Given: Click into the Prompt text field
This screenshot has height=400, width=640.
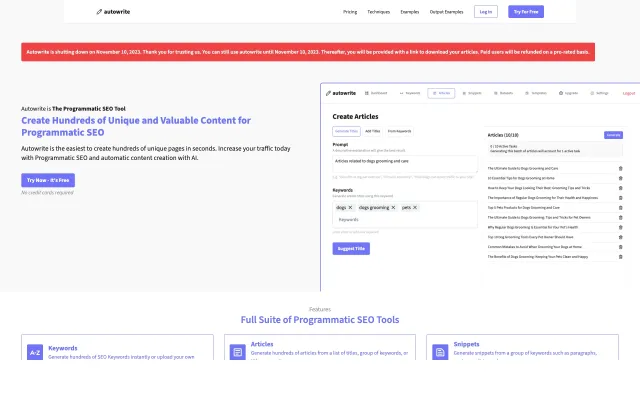Looking at the screenshot, I should point(405,160).
